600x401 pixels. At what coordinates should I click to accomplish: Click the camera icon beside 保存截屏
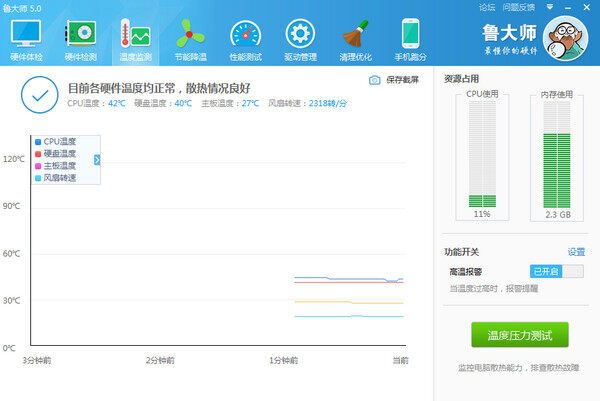pos(375,80)
